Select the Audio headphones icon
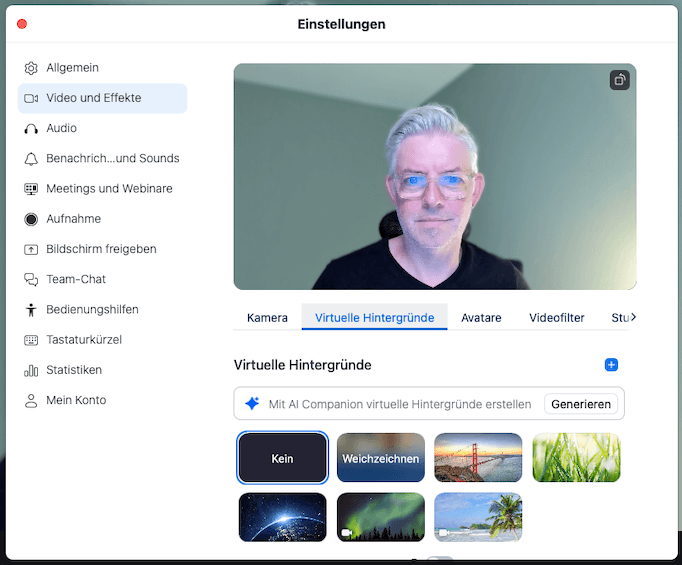 31,129
